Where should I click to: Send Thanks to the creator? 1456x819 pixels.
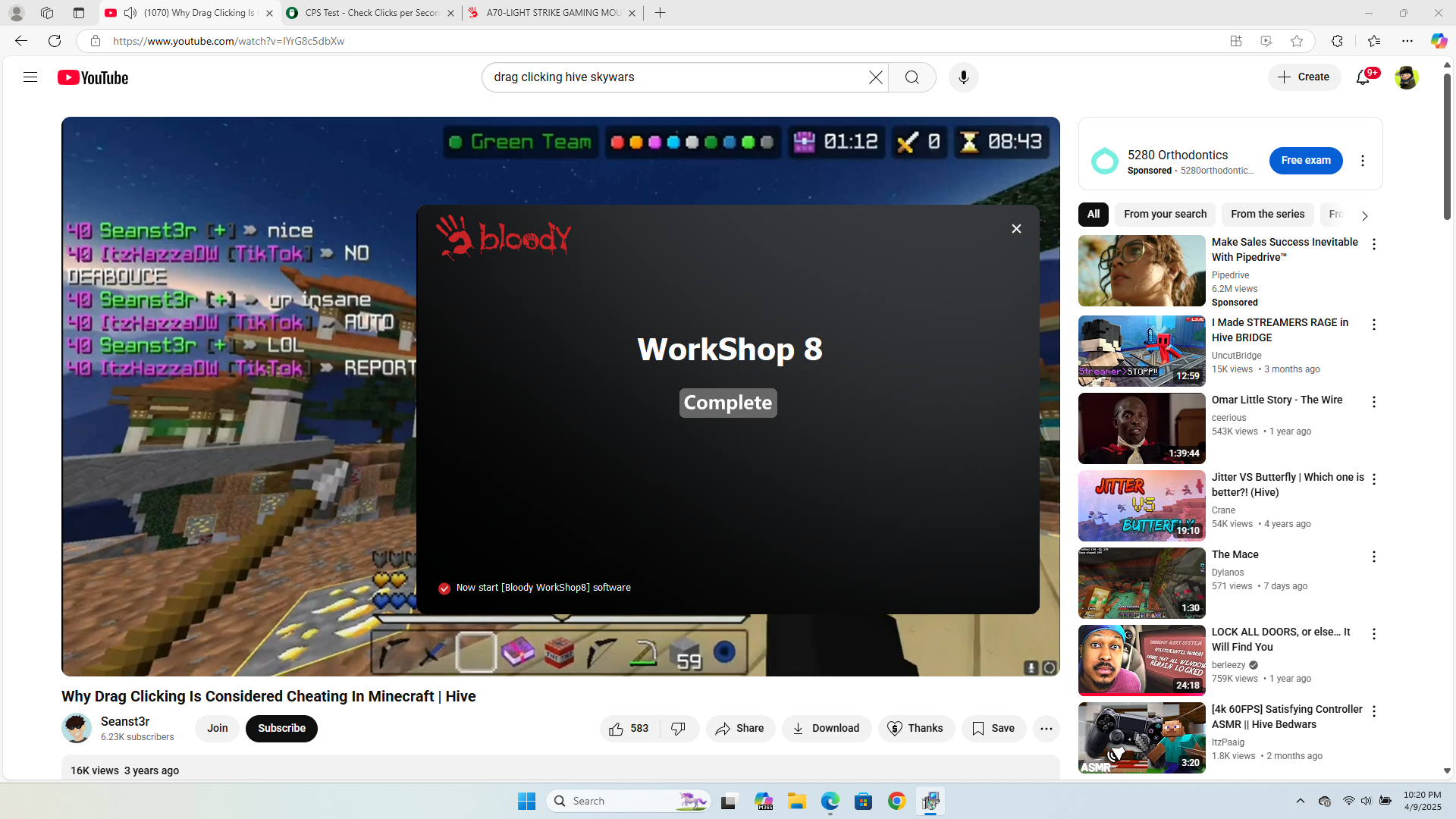[916, 729]
